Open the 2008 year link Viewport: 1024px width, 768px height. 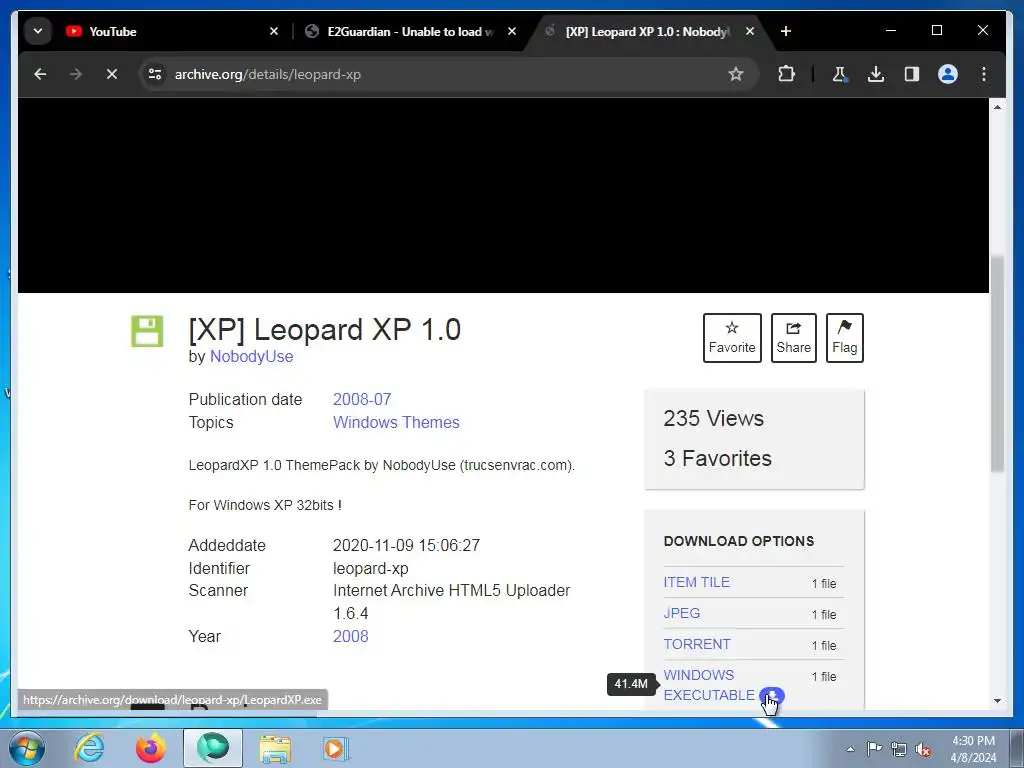pyautogui.click(x=351, y=636)
